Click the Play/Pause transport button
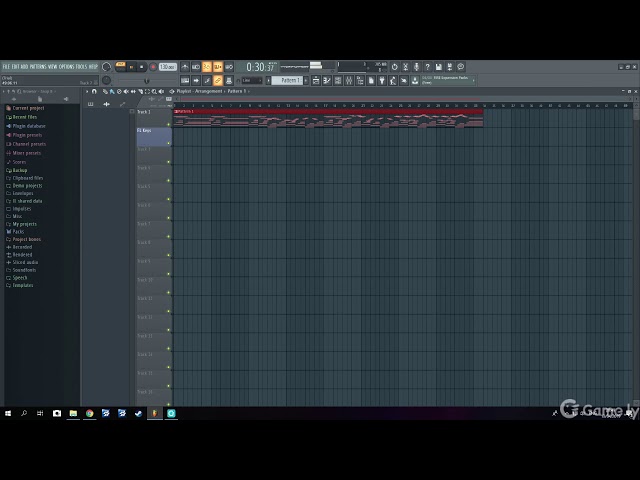The height and width of the screenshot is (480, 640). [x=131, y=67]
